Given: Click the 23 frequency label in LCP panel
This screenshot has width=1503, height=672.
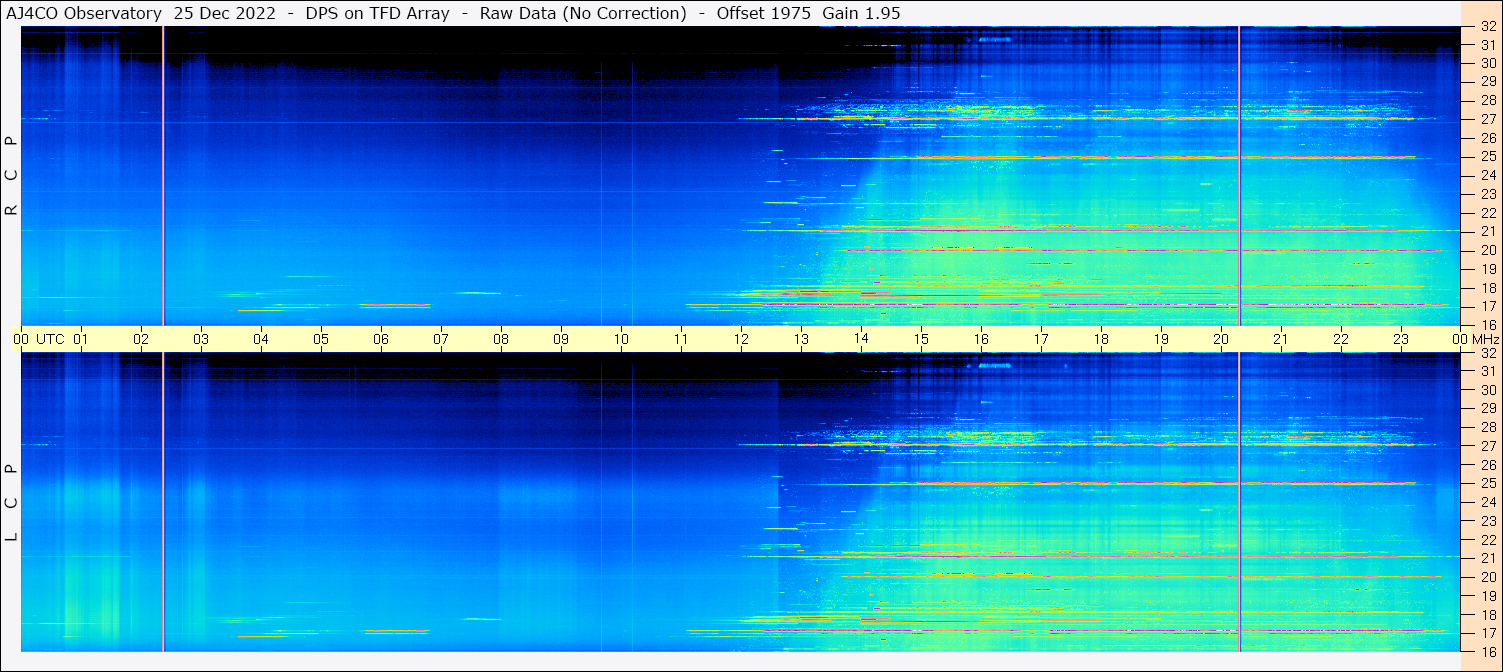Looking at the screenshot, I should coord(1488,521).
